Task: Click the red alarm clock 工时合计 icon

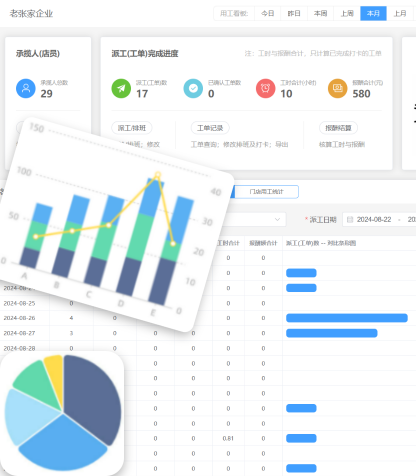Action: tap(265, 88)
